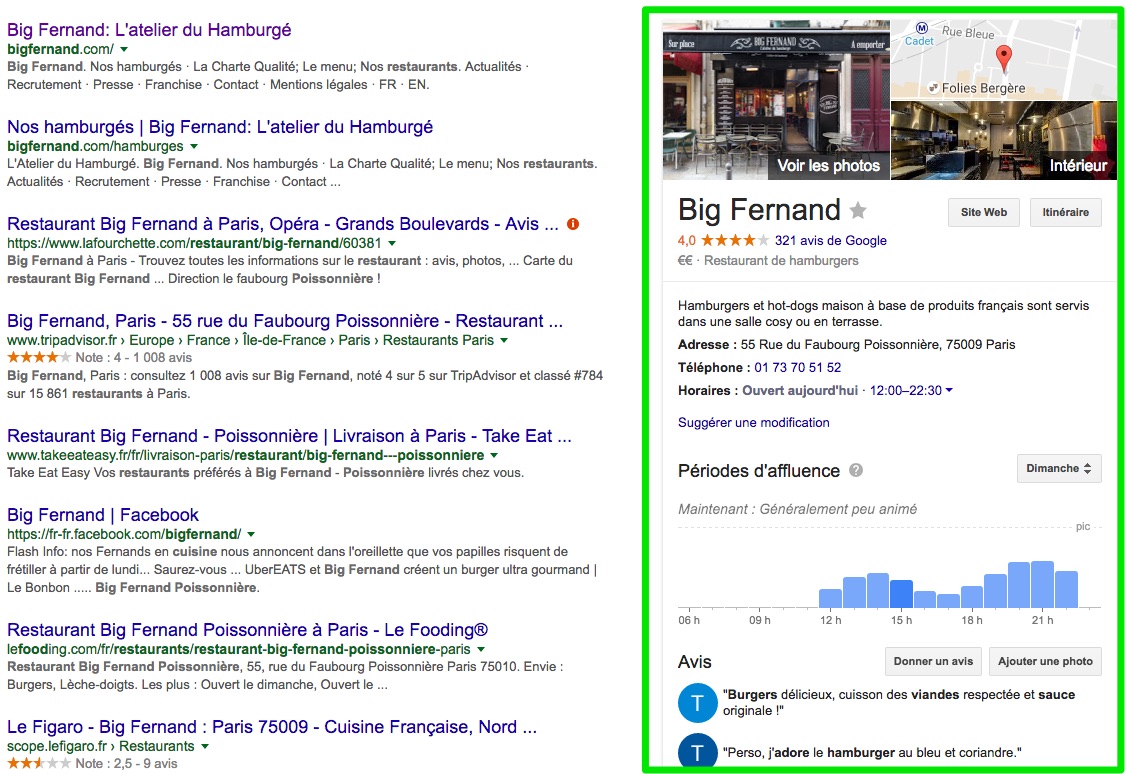Open the LaFourchette "Opéra - Grands Boulevards" result

[x=283, y=224]
